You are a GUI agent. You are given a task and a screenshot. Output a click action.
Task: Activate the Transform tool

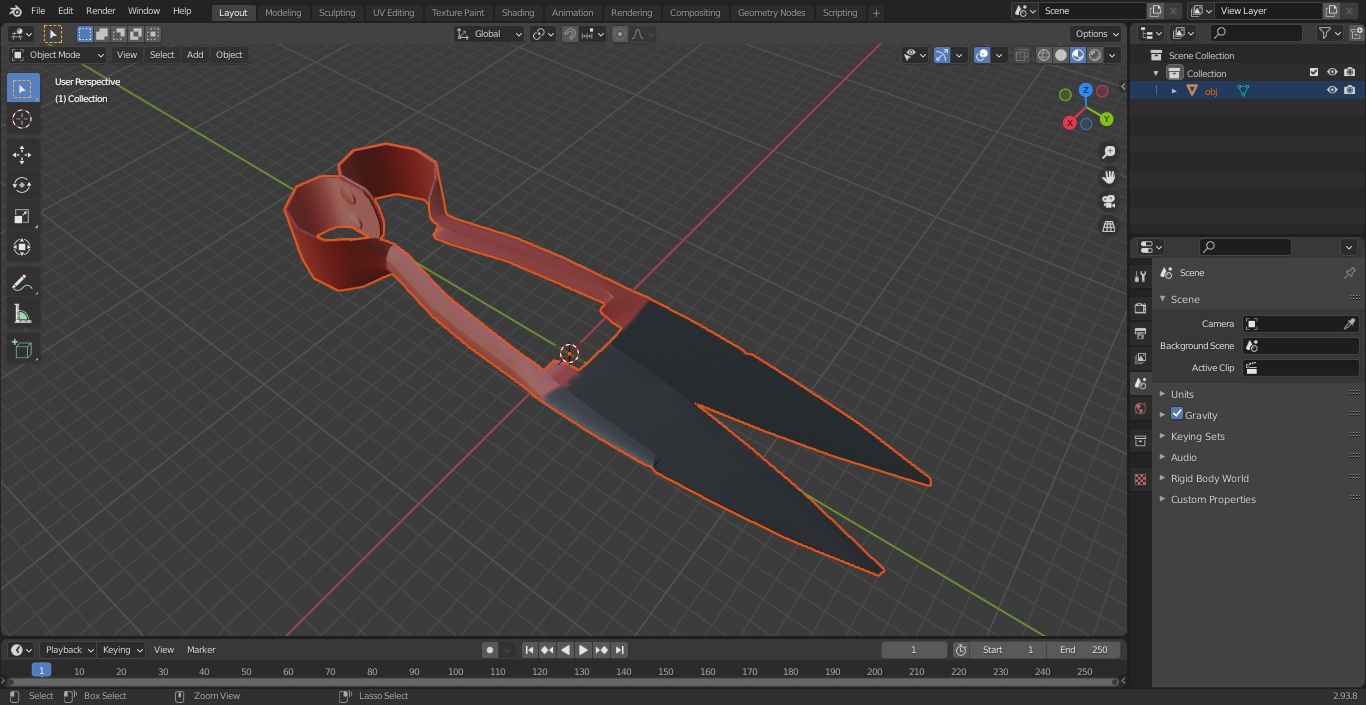[22, 247]
